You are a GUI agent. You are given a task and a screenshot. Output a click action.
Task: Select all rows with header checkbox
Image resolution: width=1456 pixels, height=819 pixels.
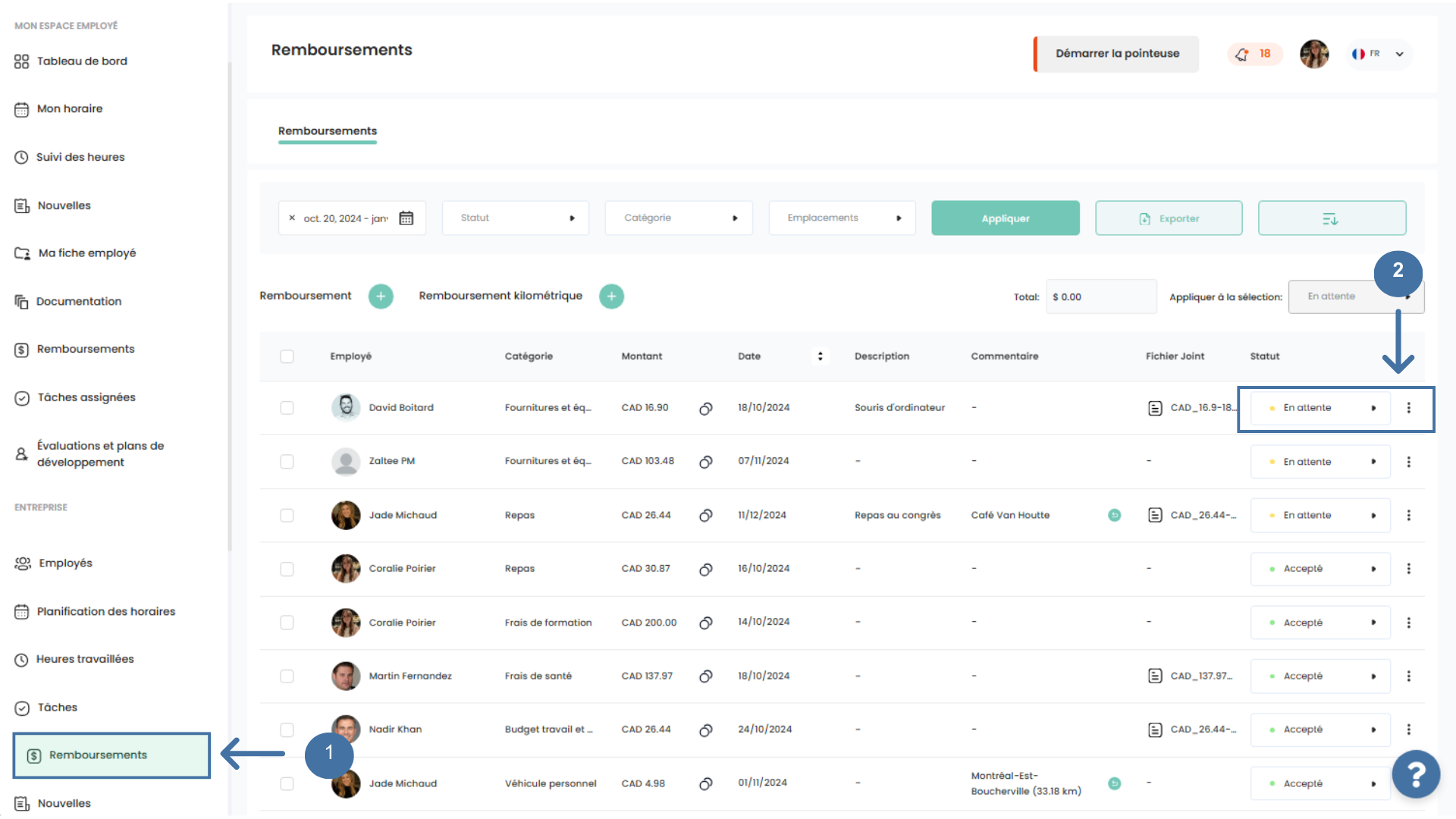click(x=287, y=356)
